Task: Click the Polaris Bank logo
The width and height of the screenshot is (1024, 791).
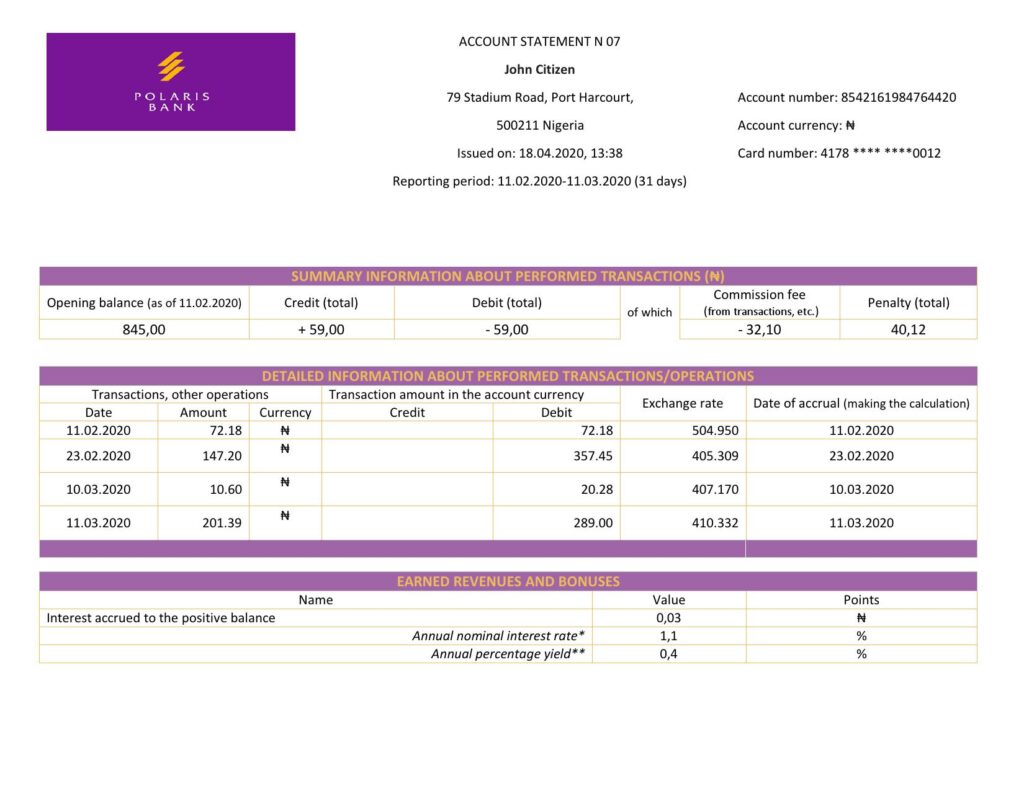Action: 170,82
